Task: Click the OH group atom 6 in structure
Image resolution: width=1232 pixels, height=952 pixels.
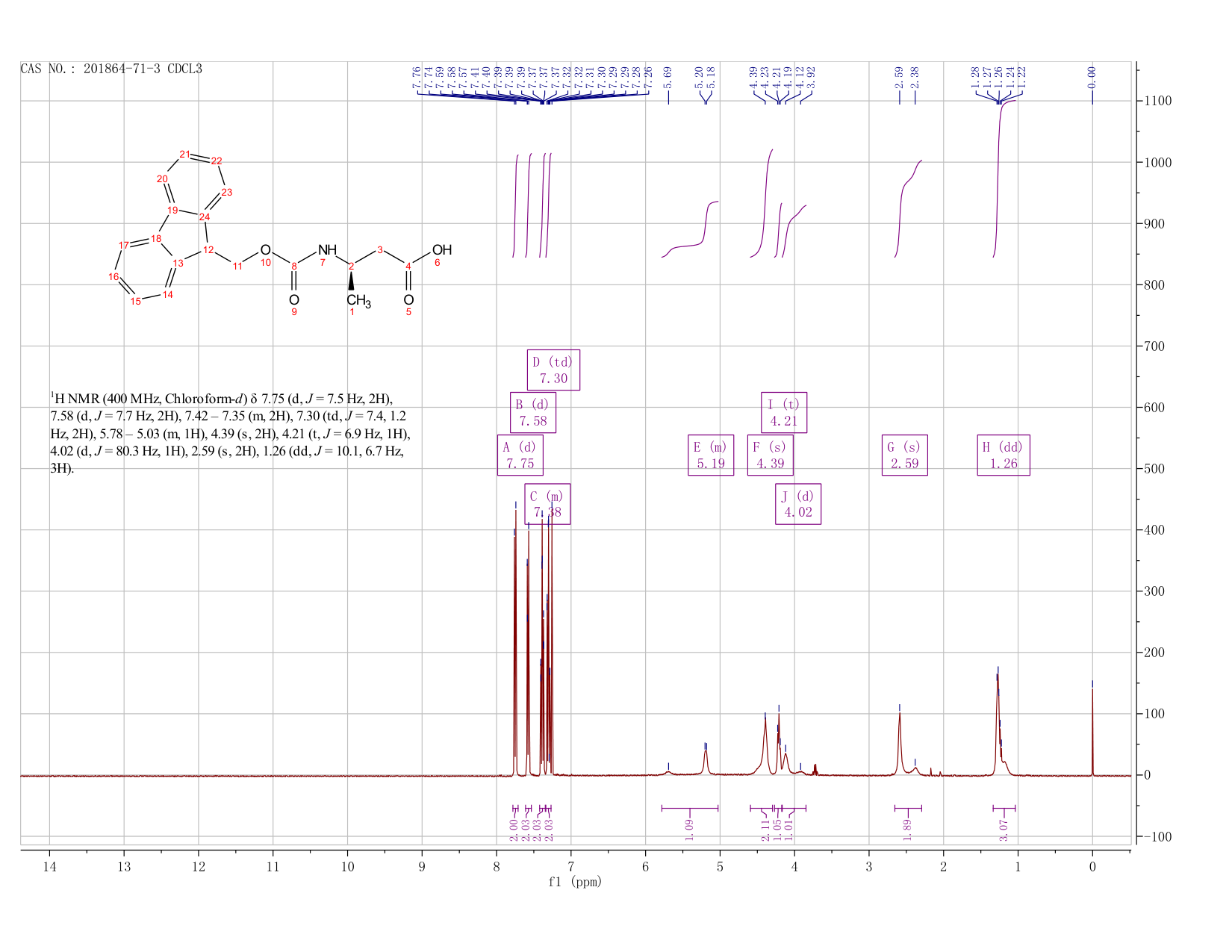Action: click(x=441, y=251)
